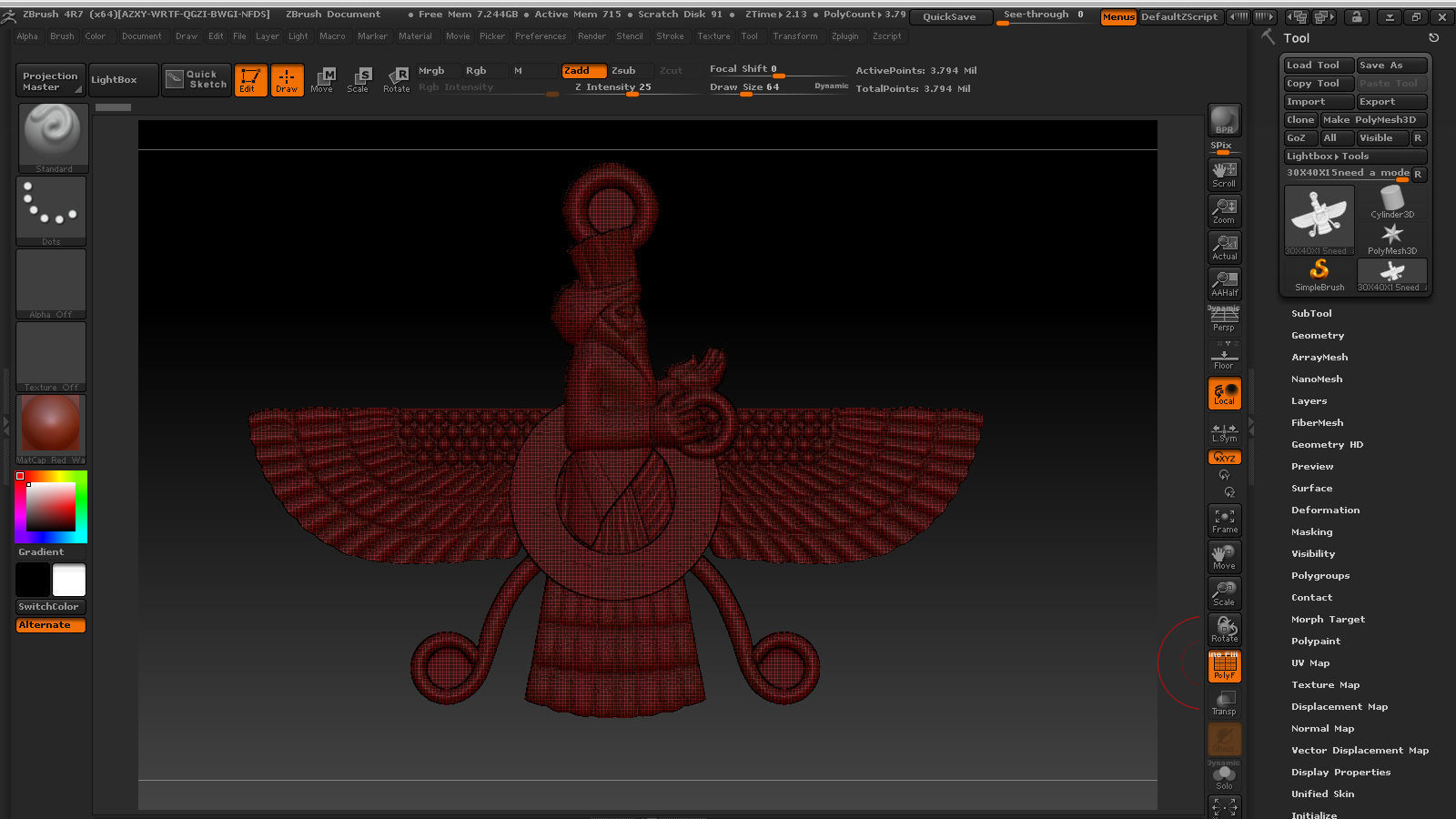Image resolution: width=1456 pixels, height=819 pixels.
Task: Click the right shelf Rotate view icon
Action: [x=1224, y=630]
